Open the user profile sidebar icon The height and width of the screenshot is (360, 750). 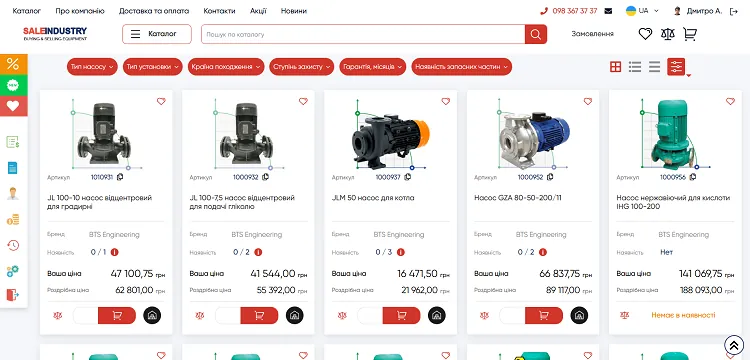13,194
